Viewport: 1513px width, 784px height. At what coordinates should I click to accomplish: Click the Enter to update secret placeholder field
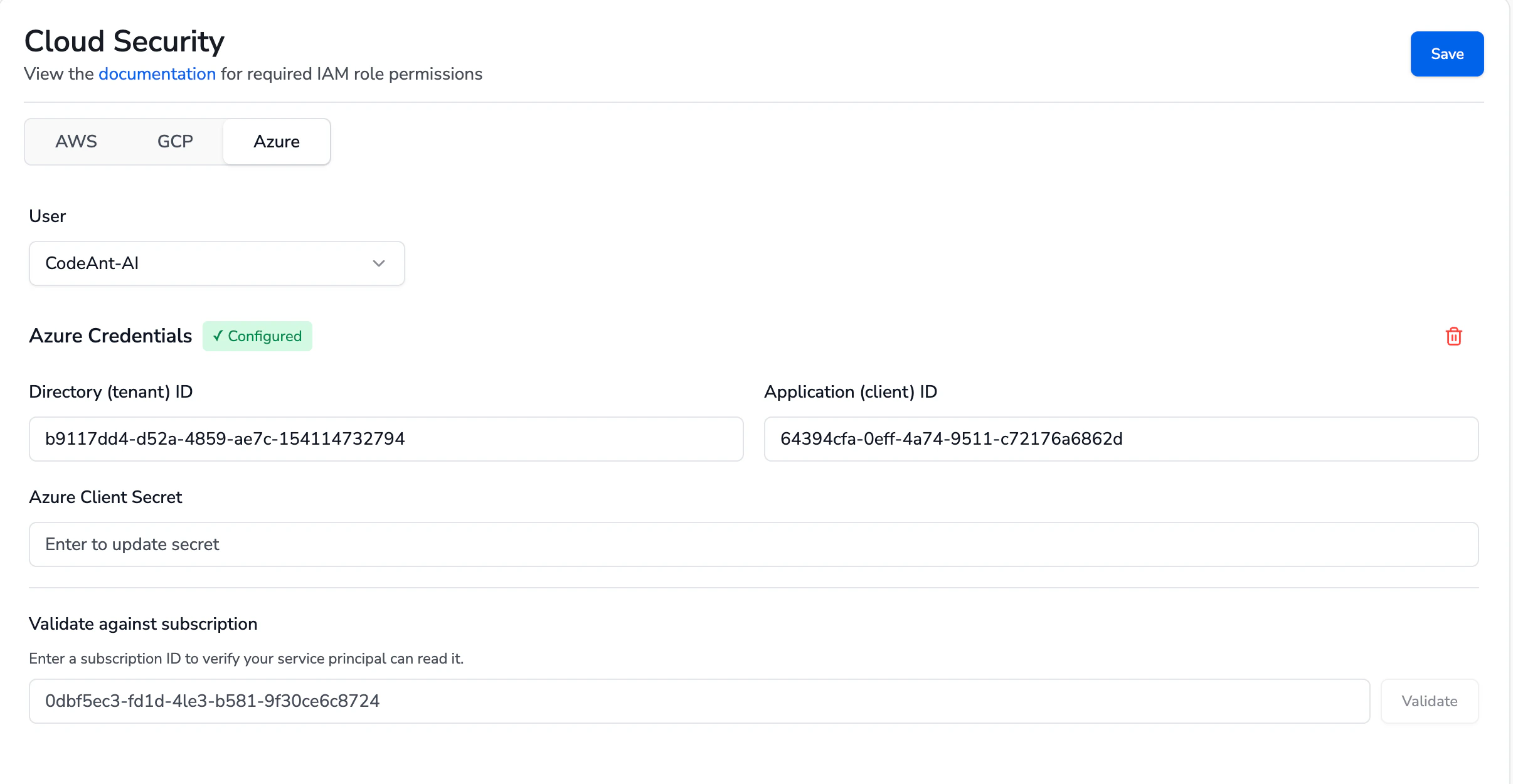click(x=753, y=544)
